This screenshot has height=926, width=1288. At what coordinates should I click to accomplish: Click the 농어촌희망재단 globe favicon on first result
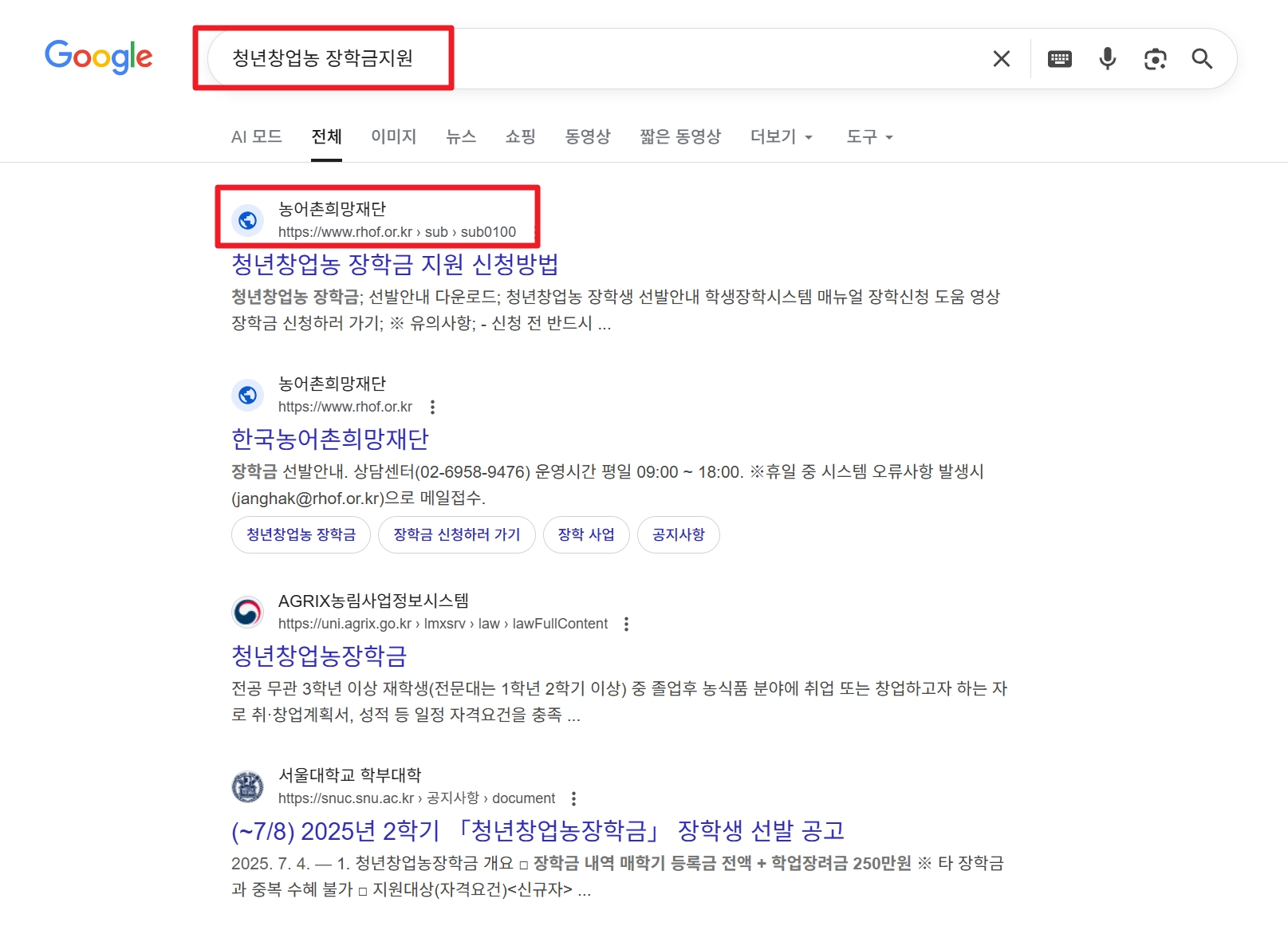coord(248,219)
